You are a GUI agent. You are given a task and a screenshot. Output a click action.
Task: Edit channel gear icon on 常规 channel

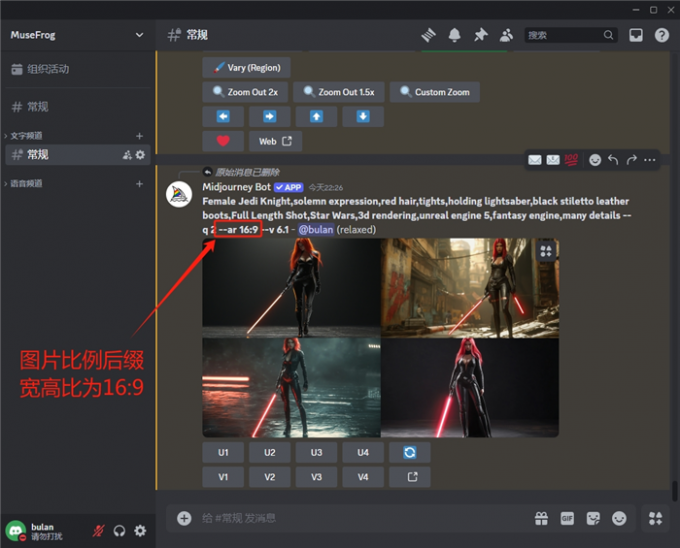[x=140, y=155]
